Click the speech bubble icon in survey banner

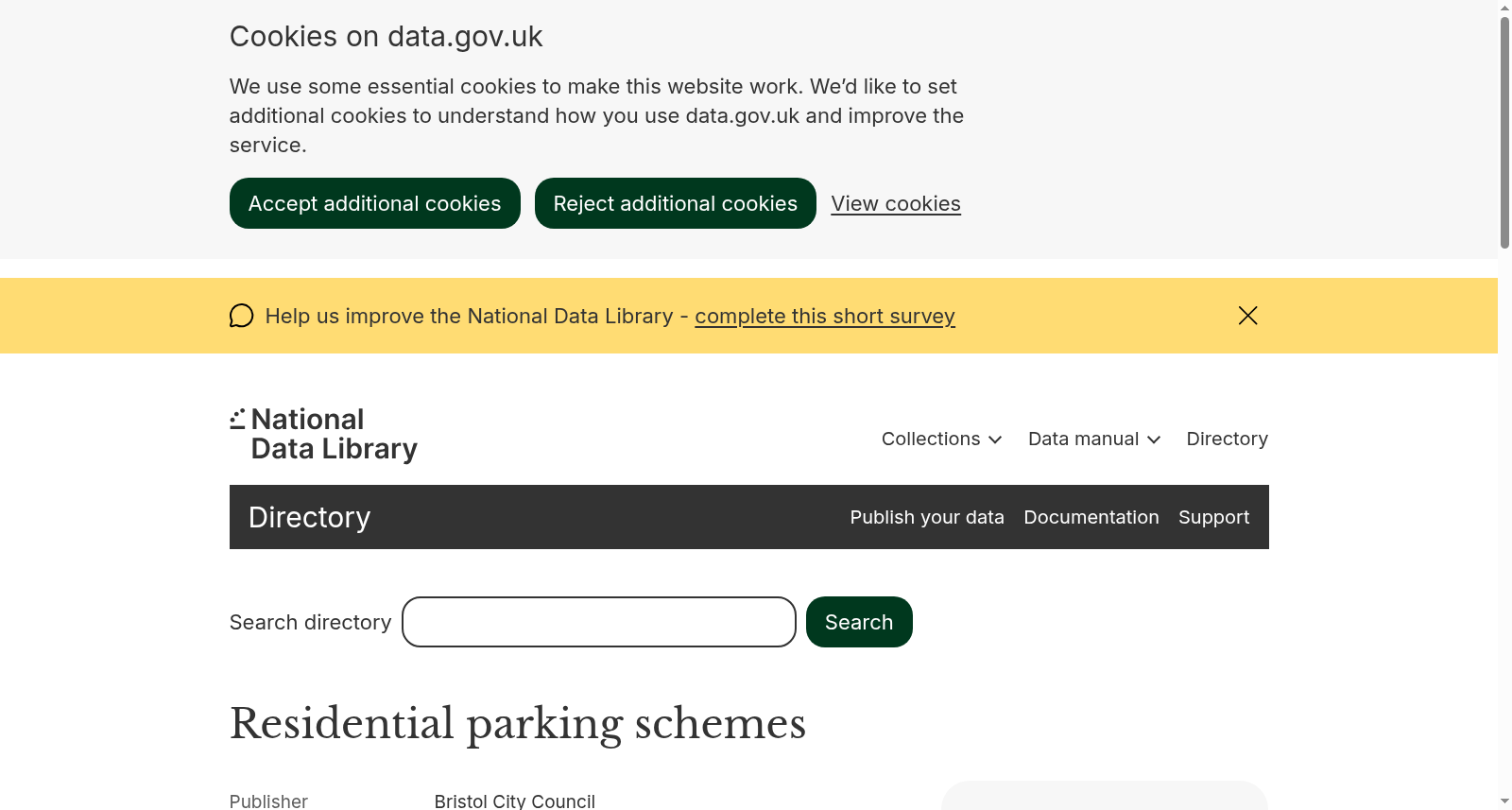pyautogui.click(x=242, y=316)
